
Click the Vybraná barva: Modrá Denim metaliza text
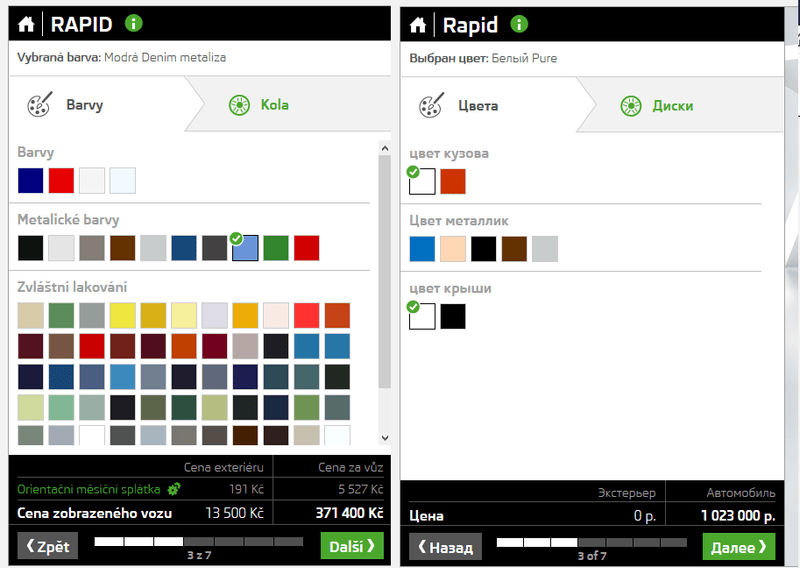pyautogui.click(x=121, y=57)
